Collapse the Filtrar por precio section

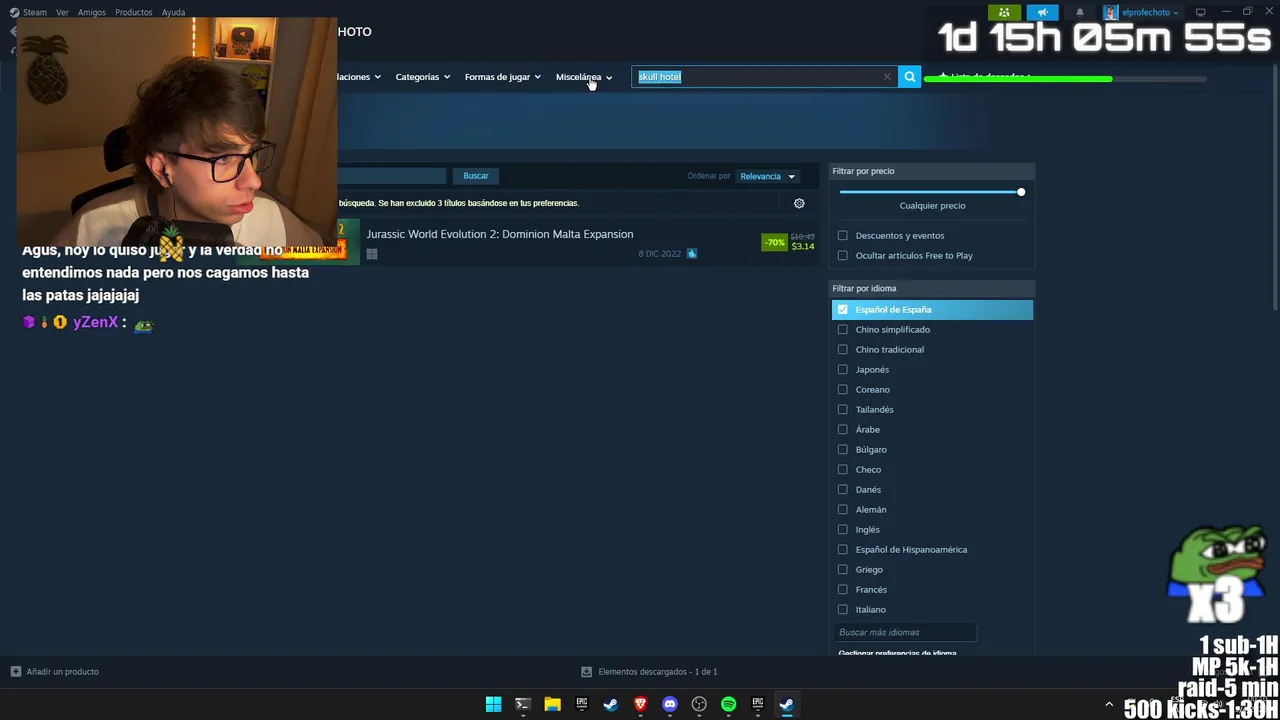pyautogui.click(x=932, y=171)
